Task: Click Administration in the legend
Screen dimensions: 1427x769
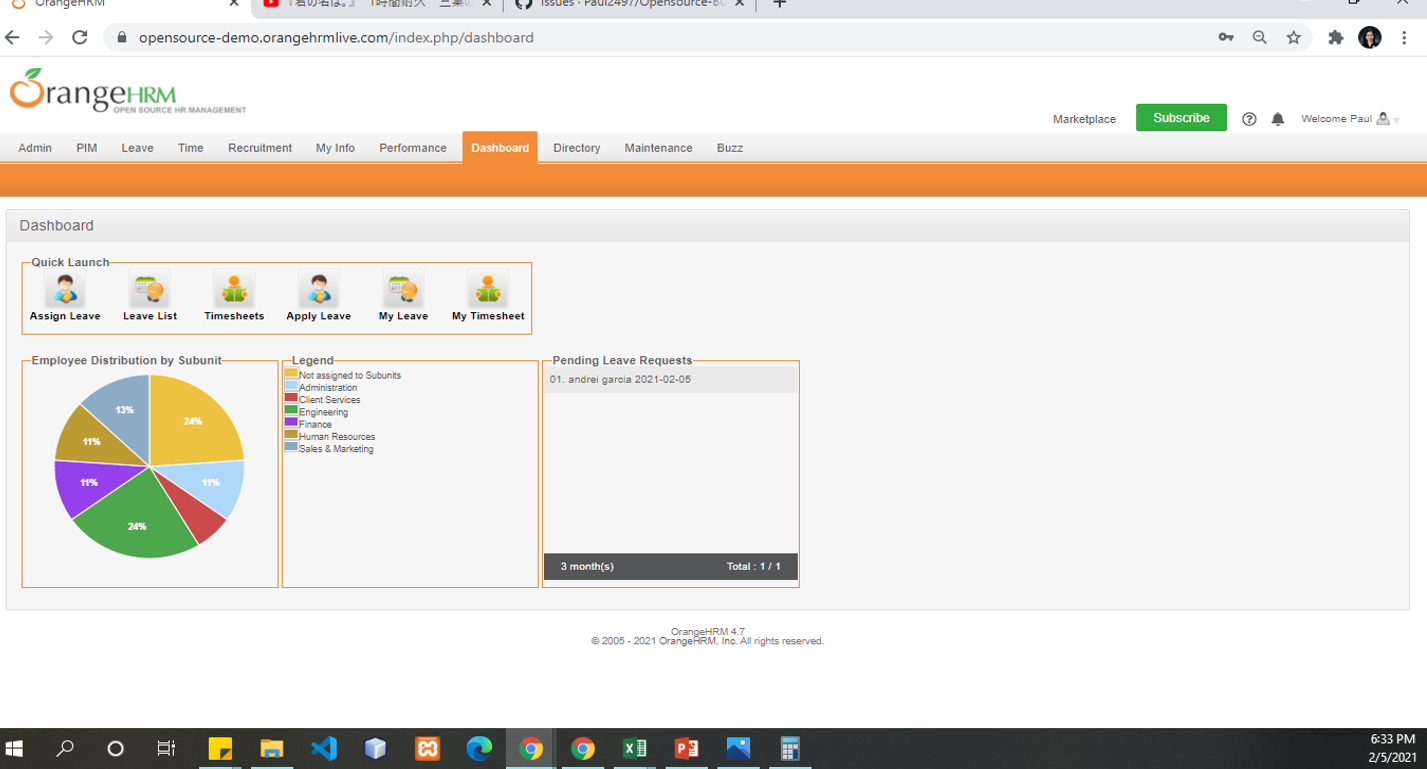Action: click(328, 388)
